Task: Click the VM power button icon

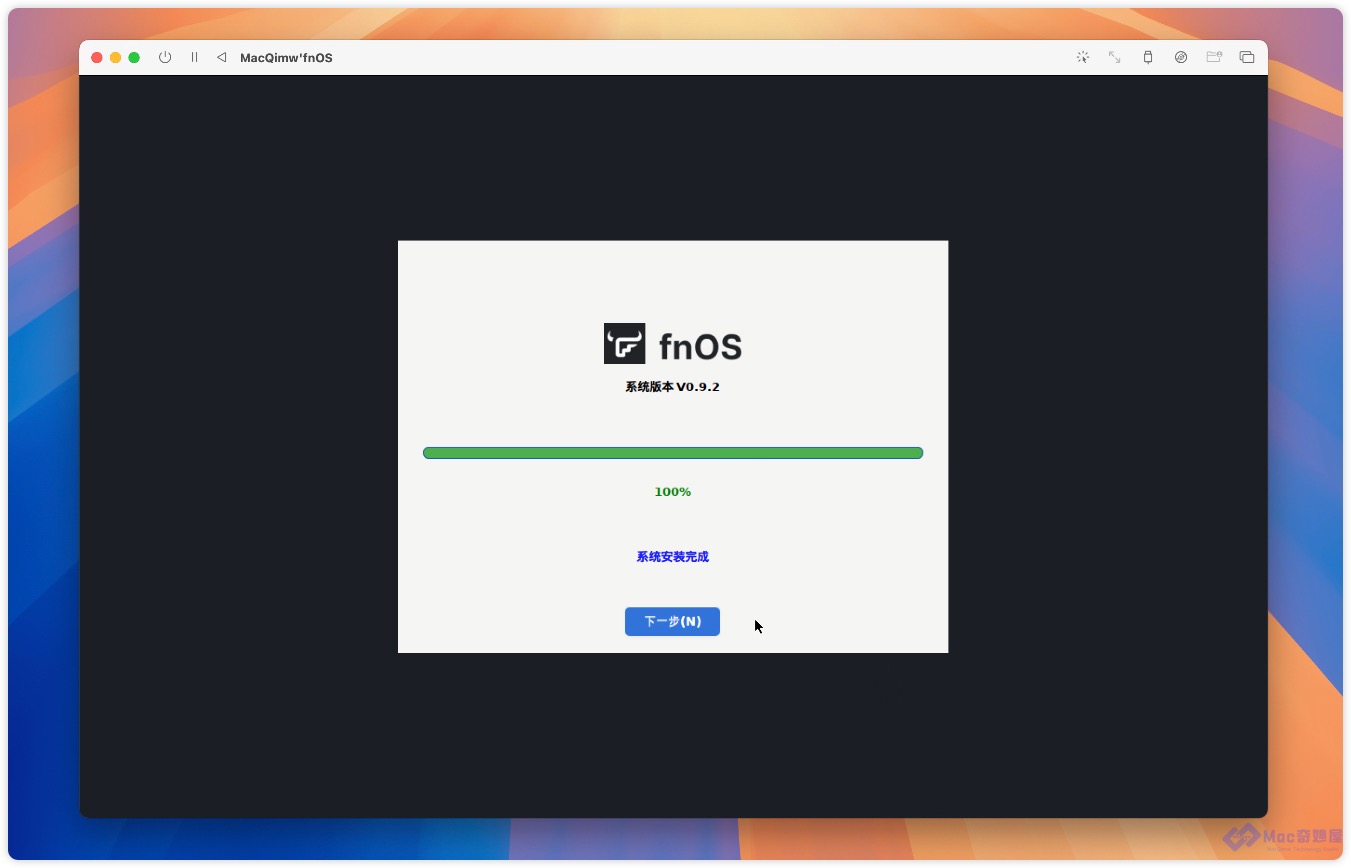Action: [x=165, y=57]
